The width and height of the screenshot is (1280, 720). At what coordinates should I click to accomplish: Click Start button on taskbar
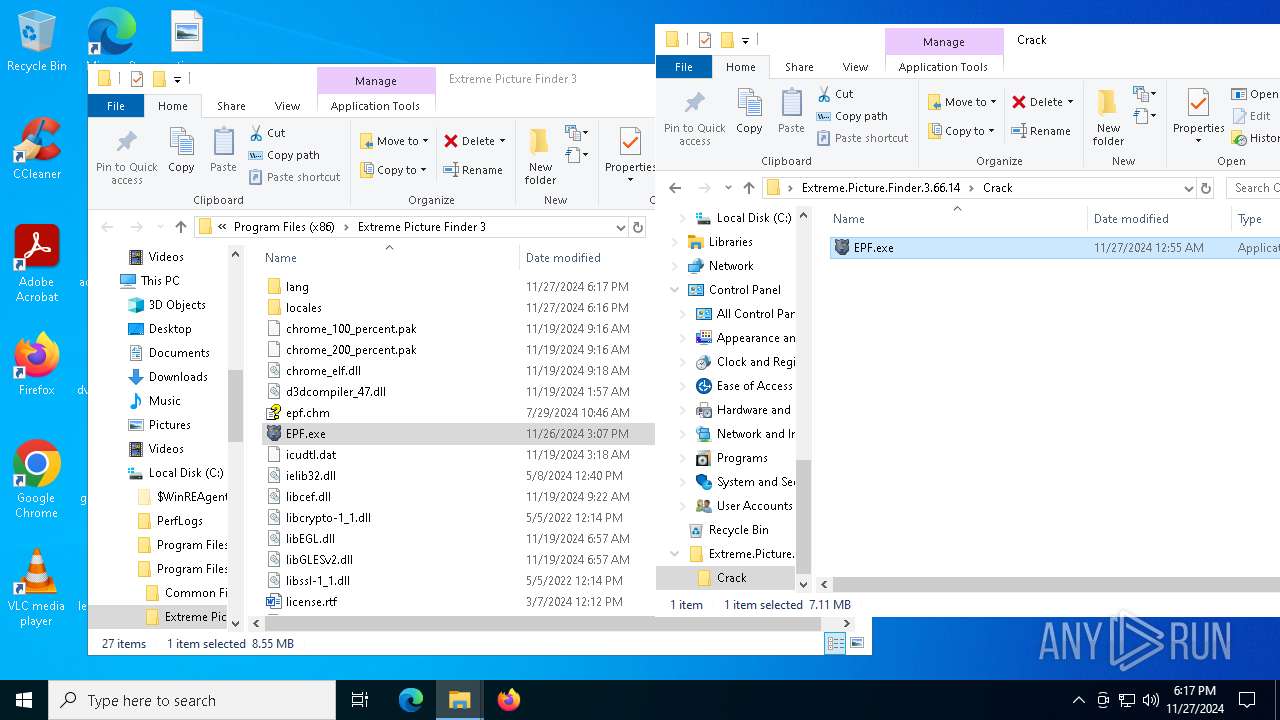tap(24, 700)
